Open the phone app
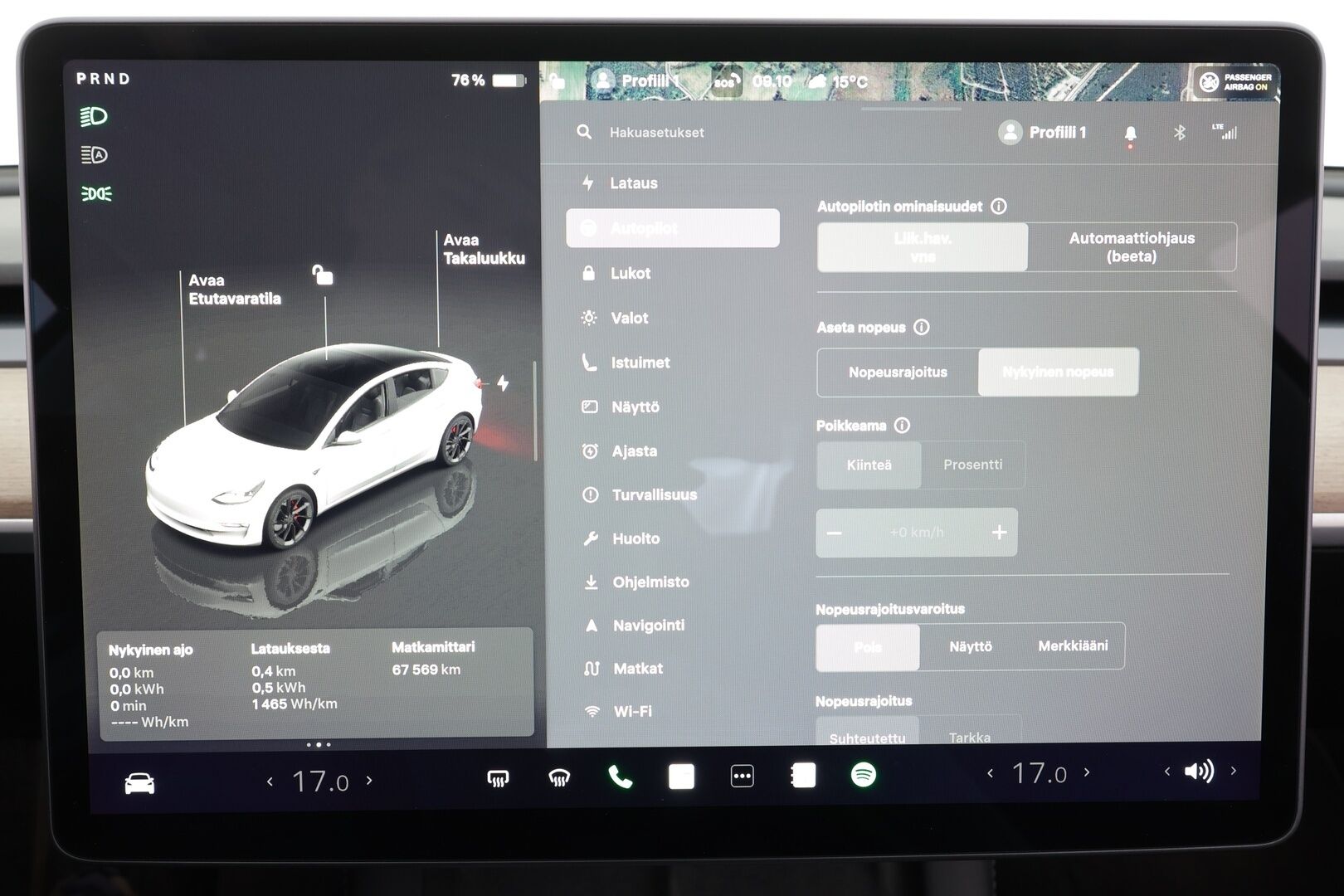This screenshot has width=1344, height=896. click(x=621, y=777)
